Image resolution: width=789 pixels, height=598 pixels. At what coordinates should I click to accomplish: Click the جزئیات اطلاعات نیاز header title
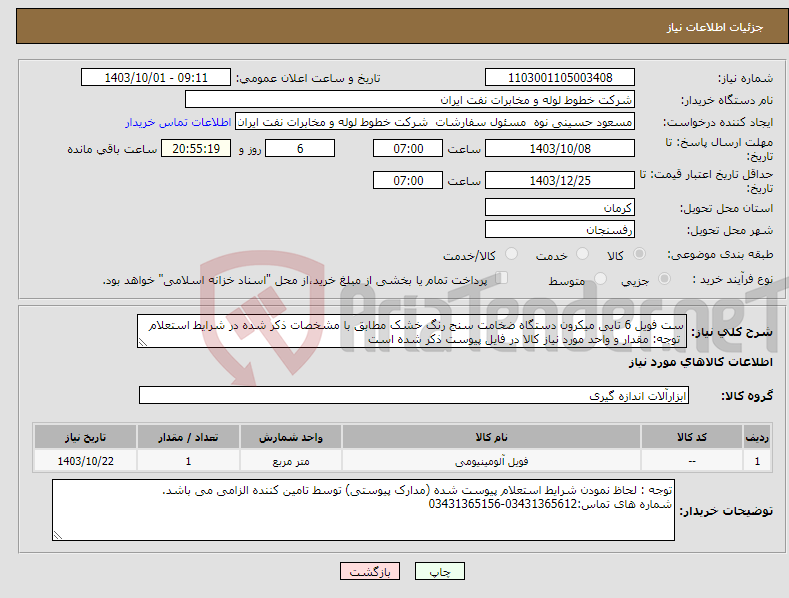[x=715, y=27]
